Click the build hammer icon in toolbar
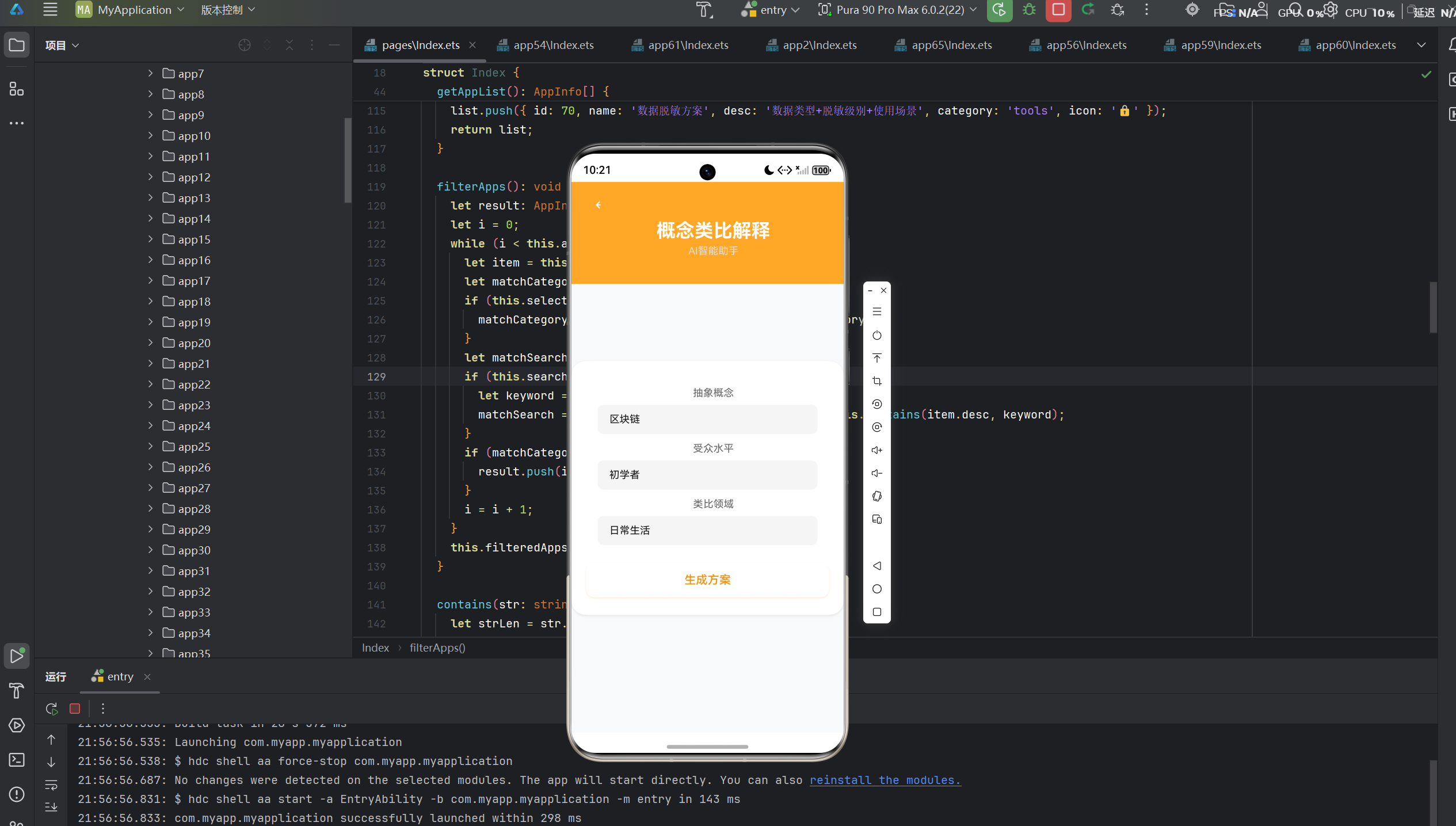Image resolution: width=1456 pixels, height=826 pixels. click(x=704, y=10)
